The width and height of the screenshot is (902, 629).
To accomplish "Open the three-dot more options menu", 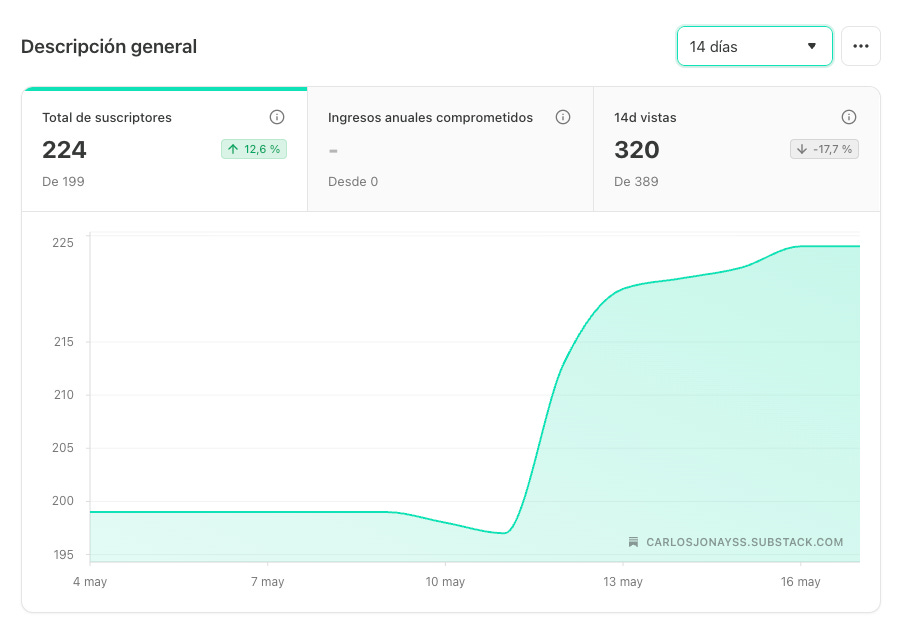I will [861, 46].
